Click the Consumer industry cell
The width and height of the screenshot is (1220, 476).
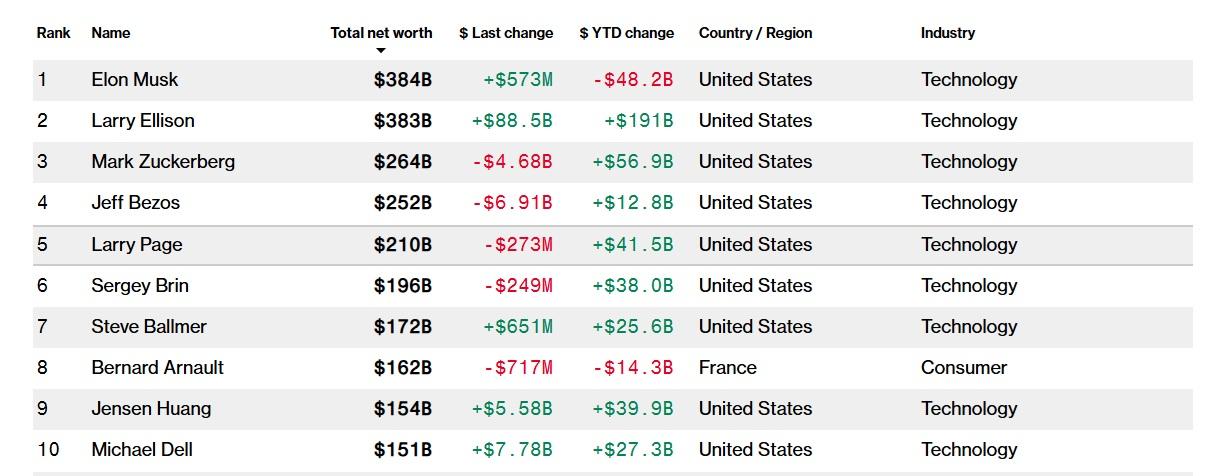(x=963, y=368)
